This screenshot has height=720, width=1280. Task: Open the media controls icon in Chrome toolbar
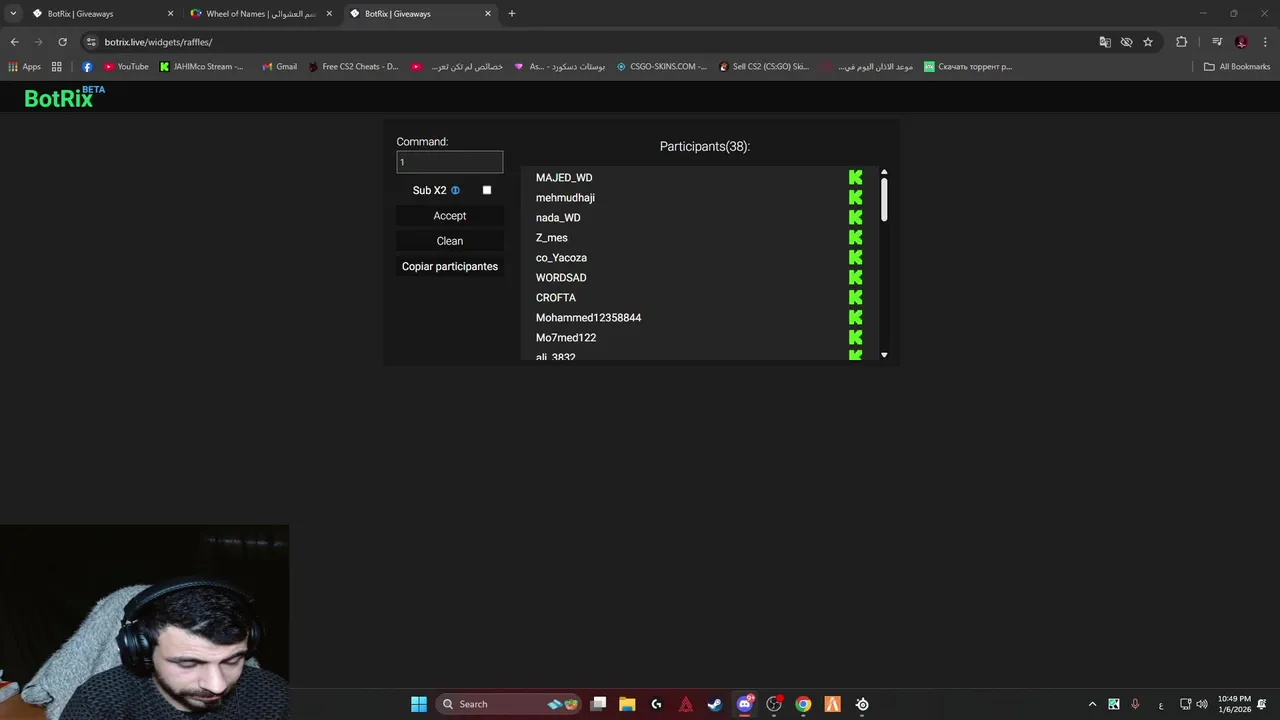click(x=1217, y=42)
